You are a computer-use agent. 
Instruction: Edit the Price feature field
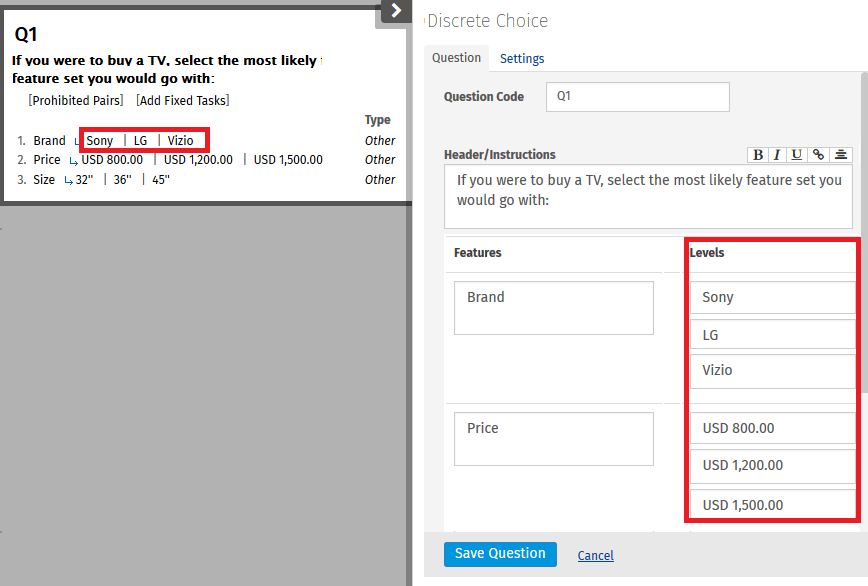click(x=553, y=439)
